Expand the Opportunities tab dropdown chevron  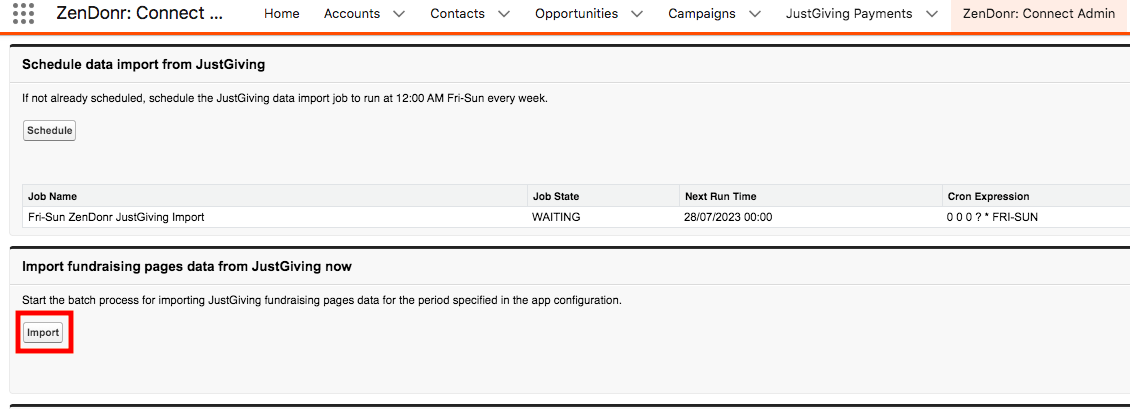[x=637, y=14]
